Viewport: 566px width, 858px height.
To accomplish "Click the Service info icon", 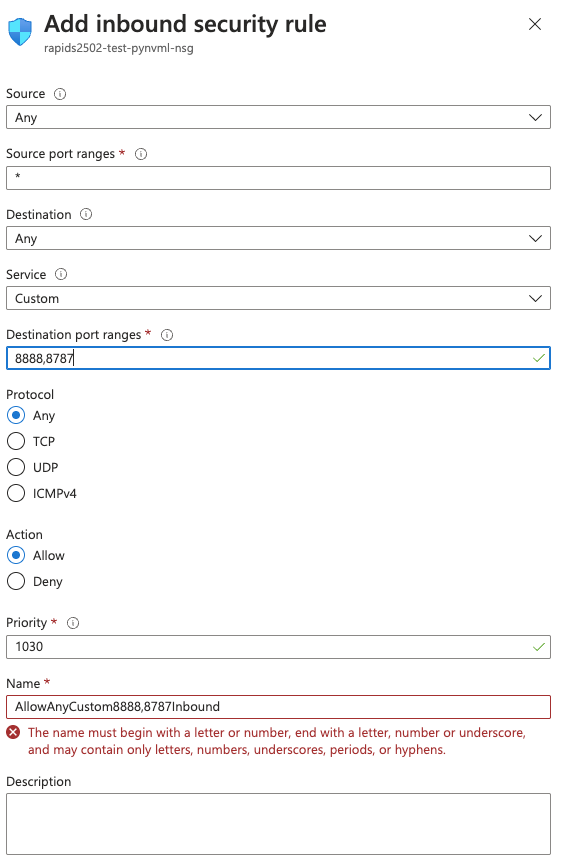I will (61, 274).
